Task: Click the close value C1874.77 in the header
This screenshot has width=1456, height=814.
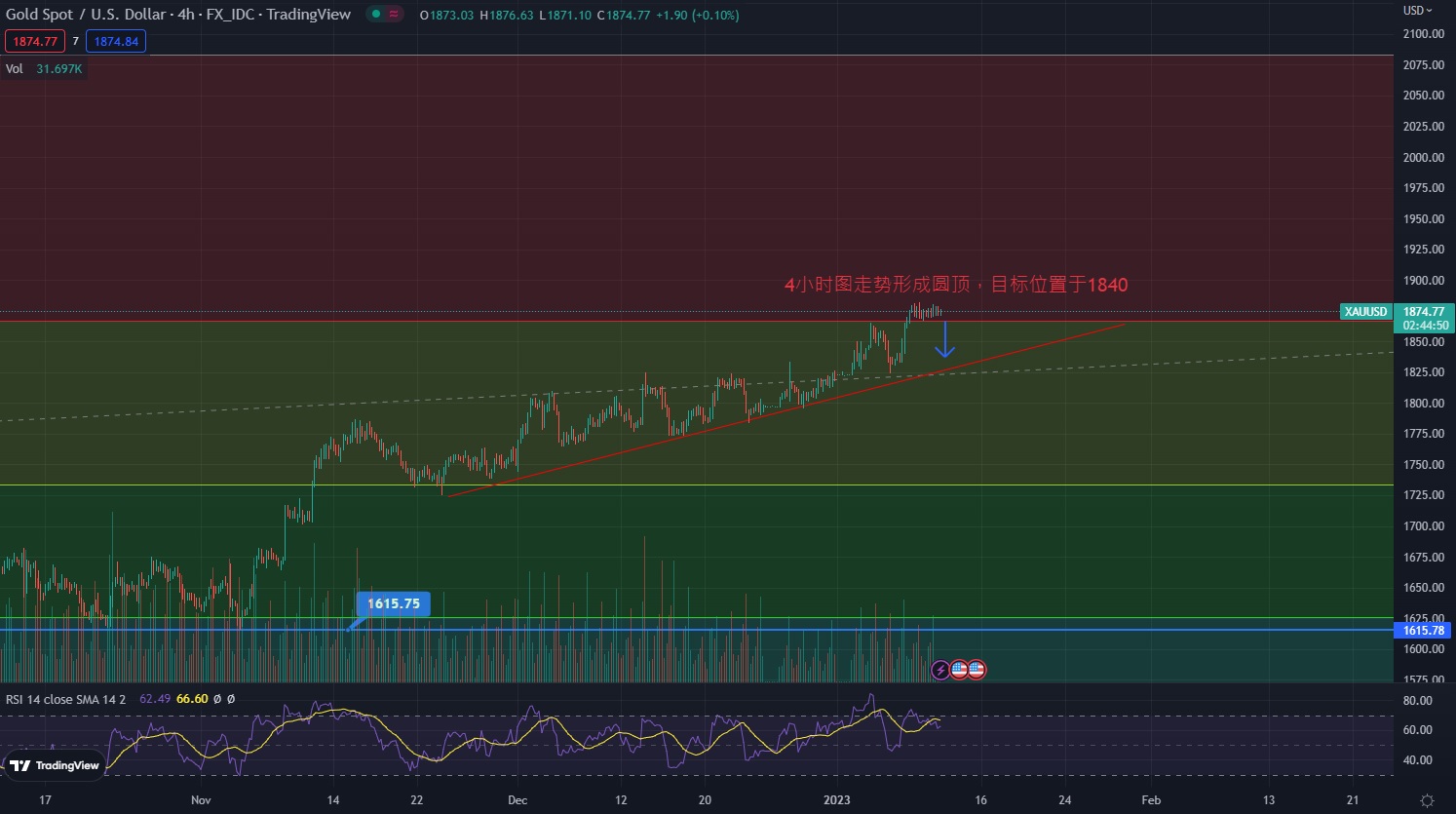Action: tap(624, 16)
